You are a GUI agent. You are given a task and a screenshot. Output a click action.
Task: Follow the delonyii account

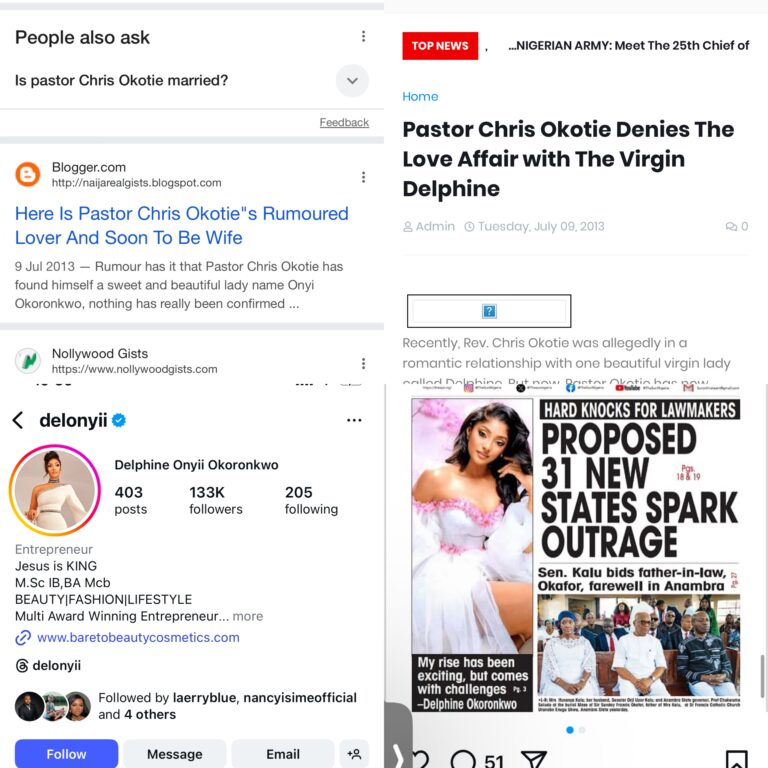point(66,754)
